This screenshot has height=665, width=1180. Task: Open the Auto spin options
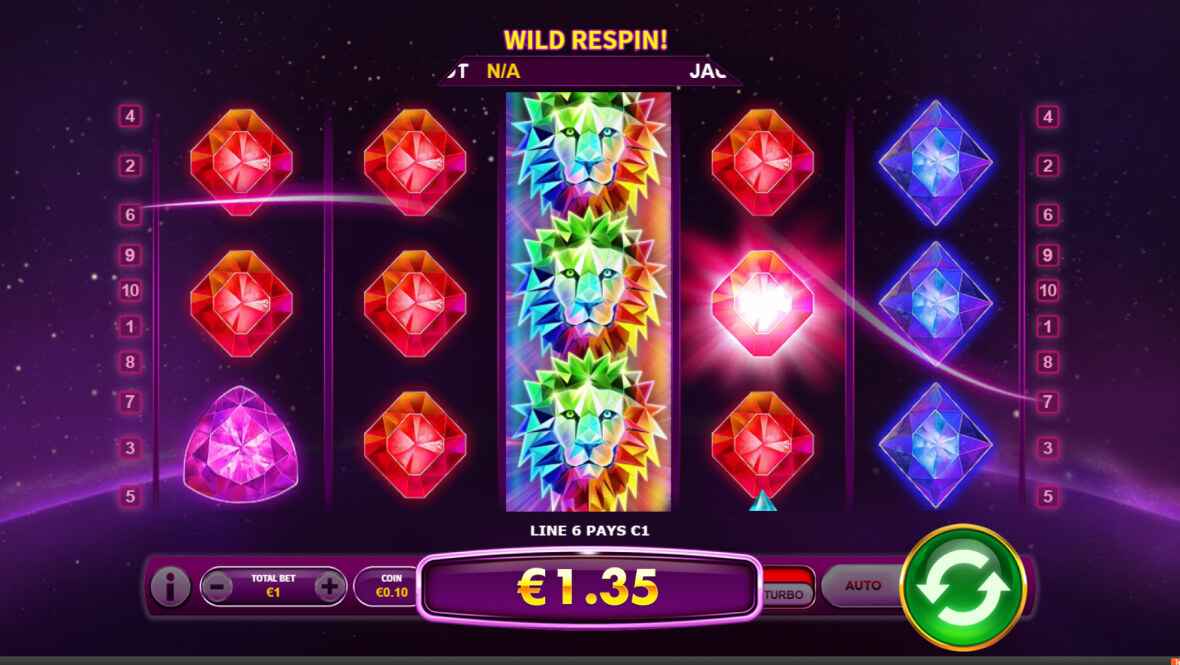click(x=862, y=585)
